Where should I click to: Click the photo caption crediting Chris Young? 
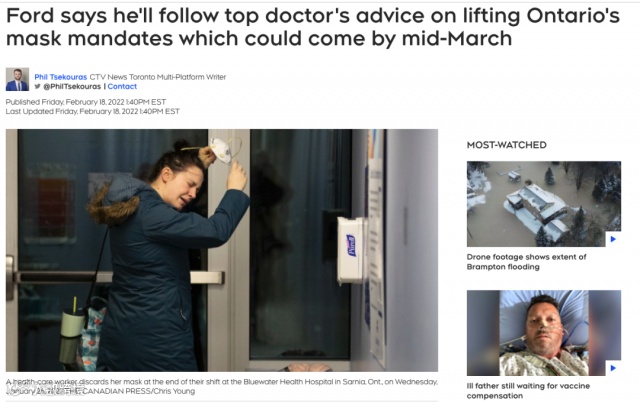coord(222,386)
